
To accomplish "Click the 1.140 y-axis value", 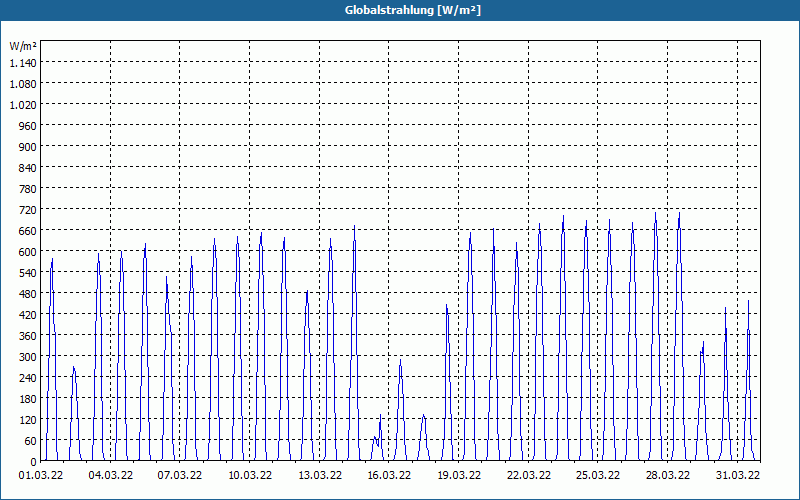I will point(23,63).
